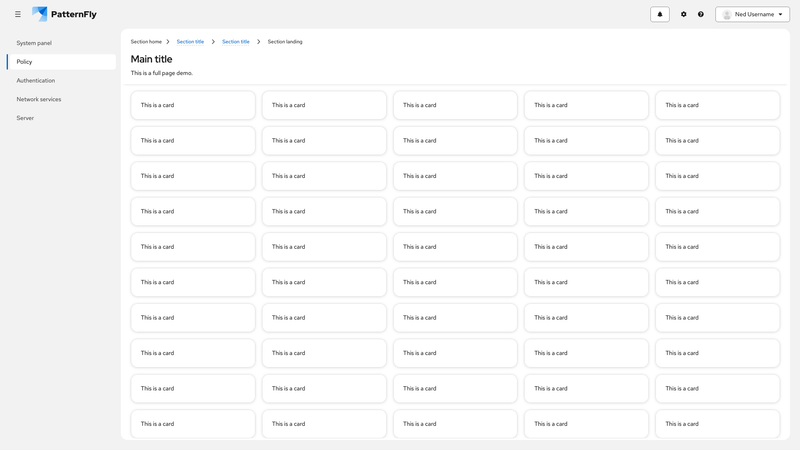The image size is (800, 450).
Task: Toggle the hamburger navigation menu
Action: coord(18,14)
